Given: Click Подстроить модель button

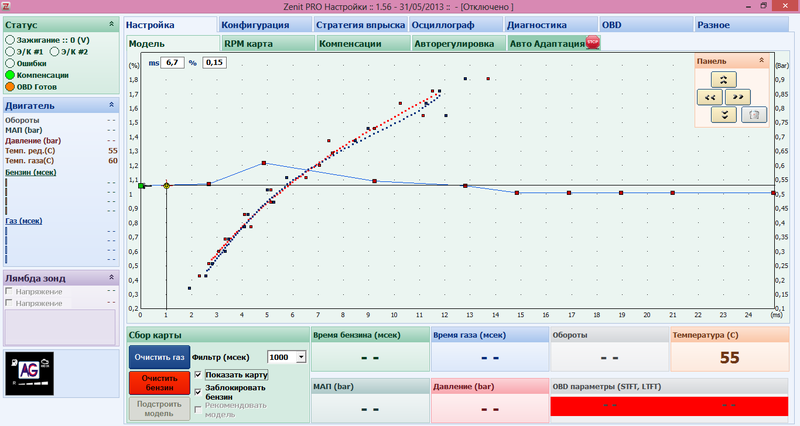Looking at the screenshot, I should (159, 409).
